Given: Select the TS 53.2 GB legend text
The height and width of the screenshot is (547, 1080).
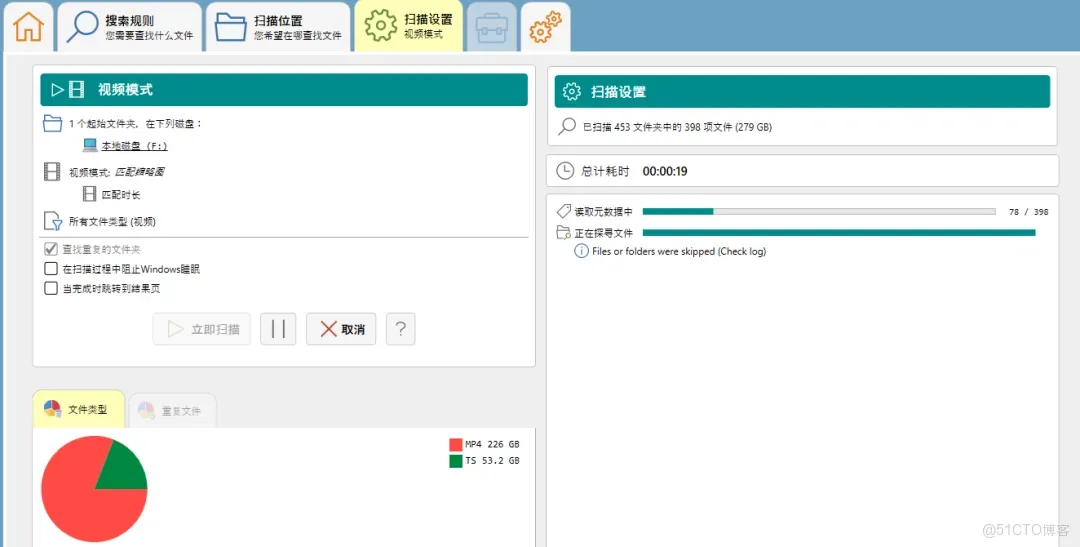Looking at the screenshot, I should pos(492,461).
